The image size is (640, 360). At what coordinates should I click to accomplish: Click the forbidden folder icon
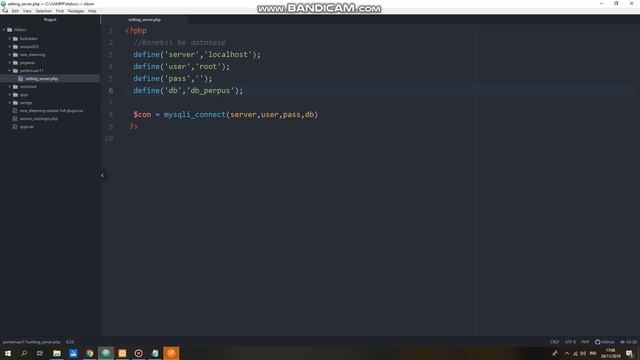point(16,38)
